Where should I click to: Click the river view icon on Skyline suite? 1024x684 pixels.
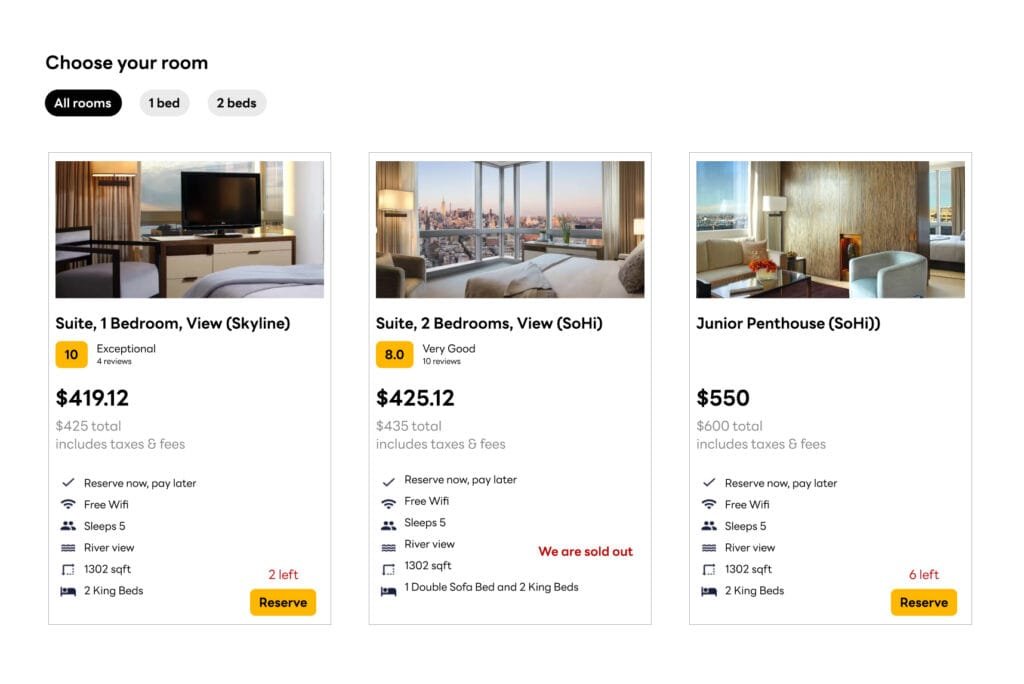click(x=67, y=547)
